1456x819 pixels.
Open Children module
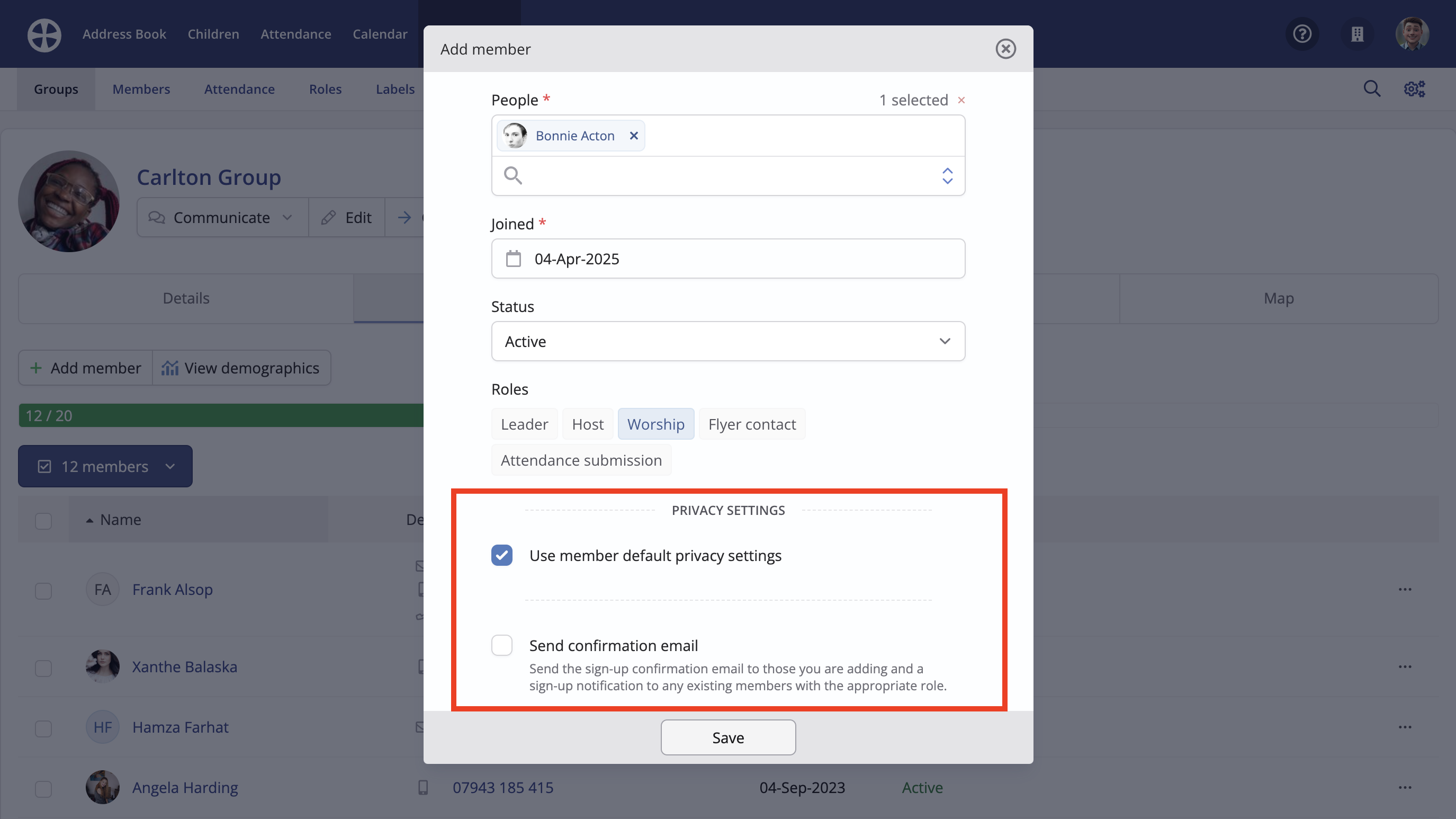[213, 34]
